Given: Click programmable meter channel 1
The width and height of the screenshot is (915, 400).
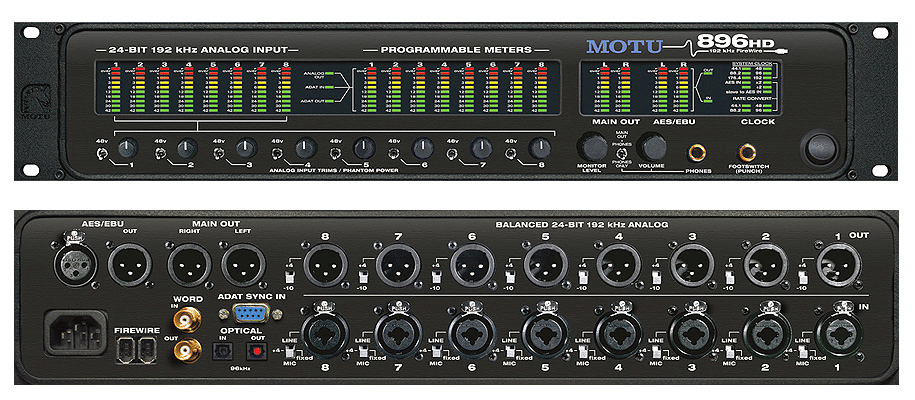Looking at the screenshot, I should [372, 90].
